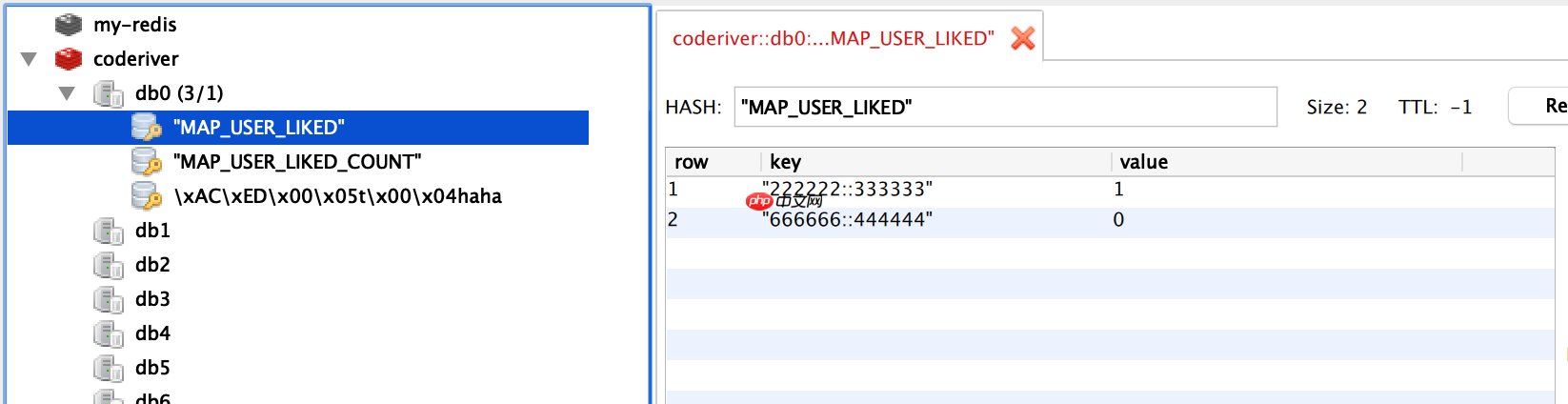Select the db5 label

[x=152, y=368]
